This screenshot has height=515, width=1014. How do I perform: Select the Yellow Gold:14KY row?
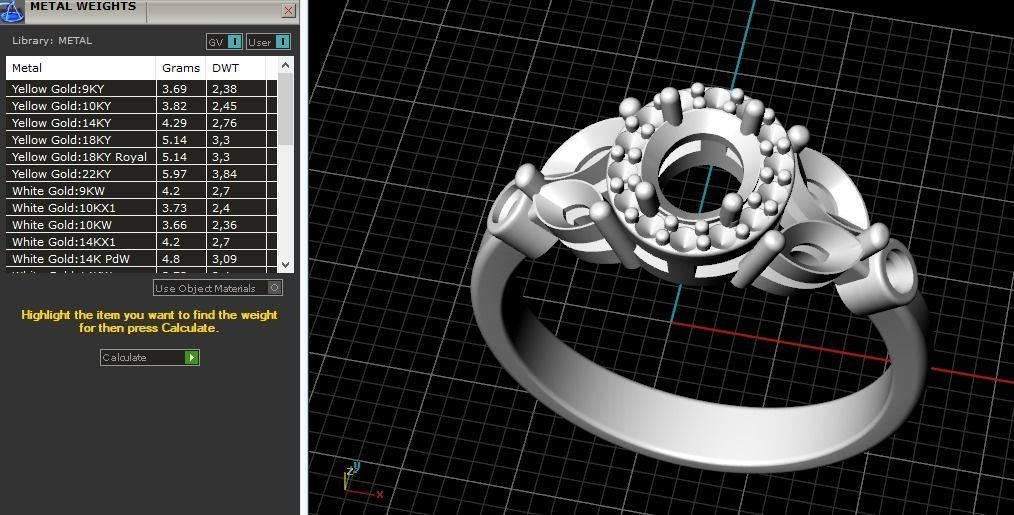coord(142,123)
